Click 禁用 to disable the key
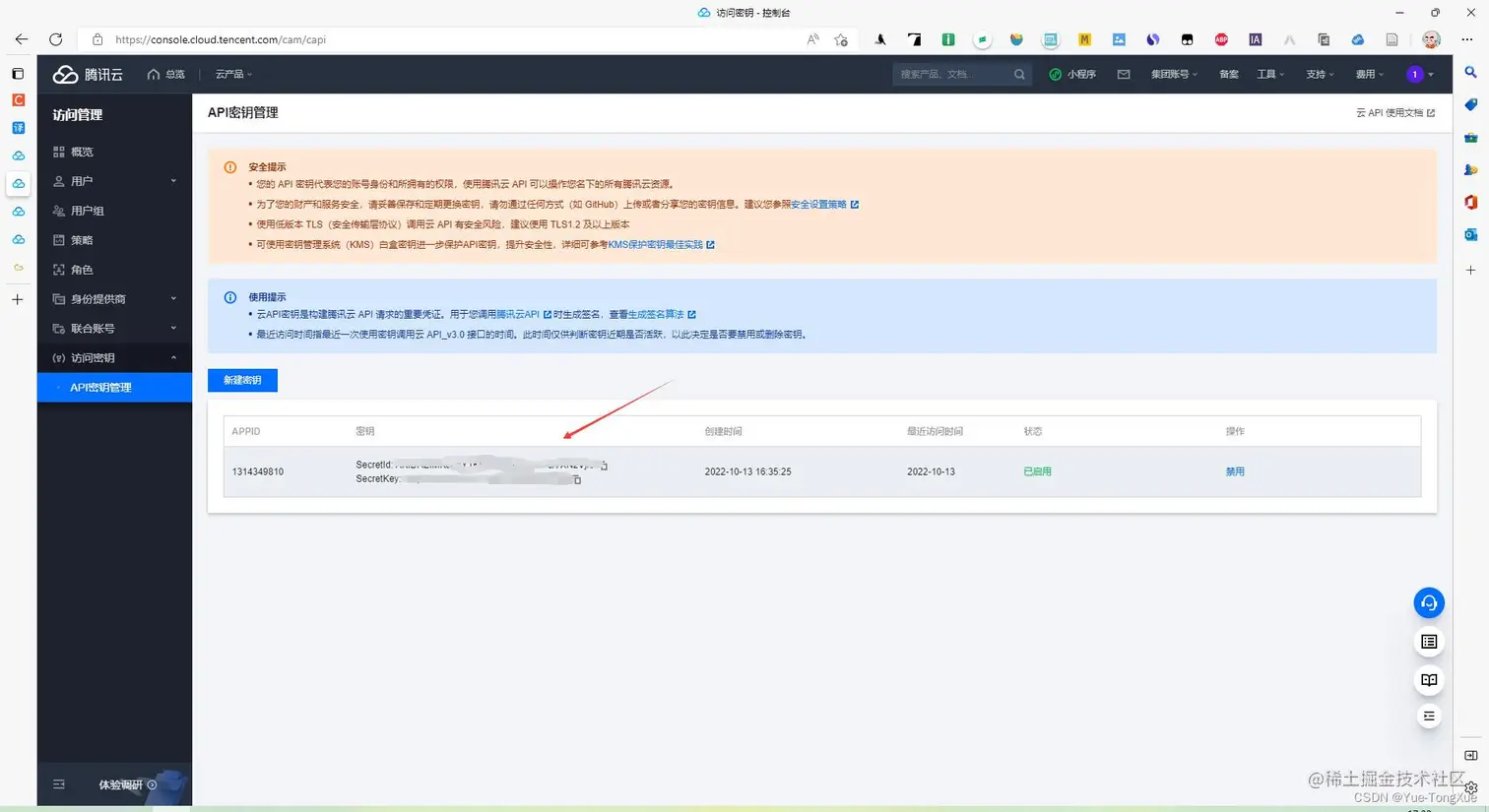Screen dimensions: 1489x812 (x=1235, y=471)
